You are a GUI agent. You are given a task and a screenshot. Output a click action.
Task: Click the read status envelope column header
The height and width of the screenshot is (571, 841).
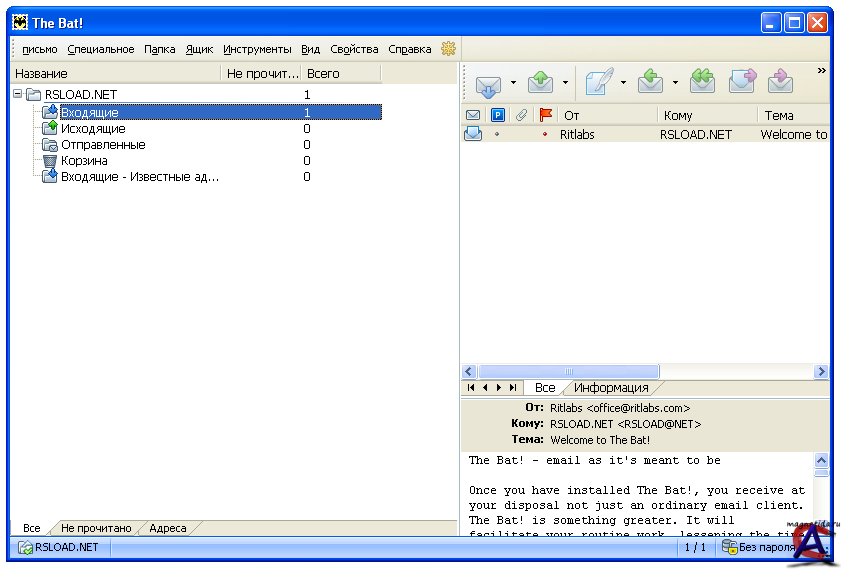coord(473,115)
